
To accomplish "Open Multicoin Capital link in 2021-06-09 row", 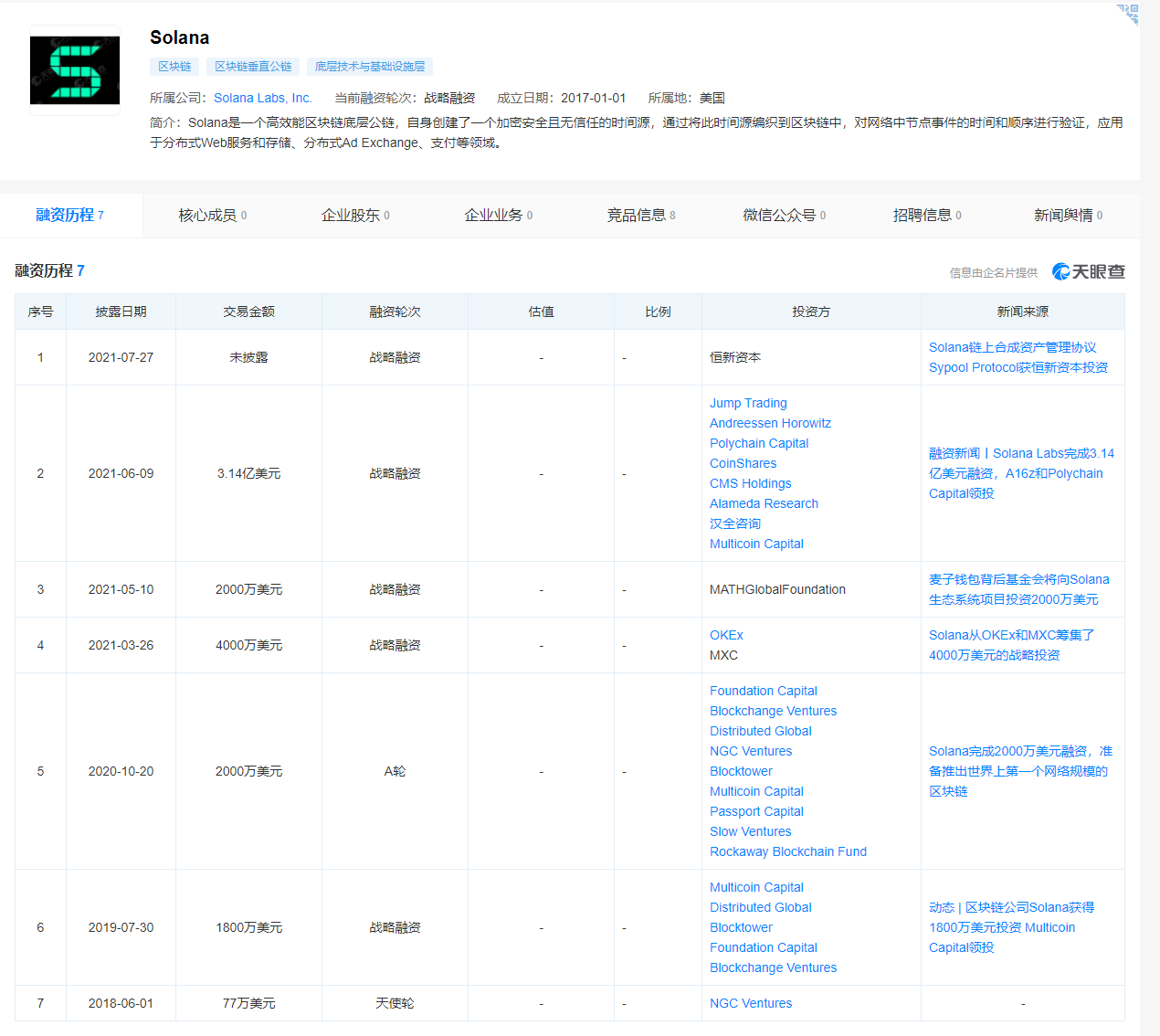I will (756, 544).
